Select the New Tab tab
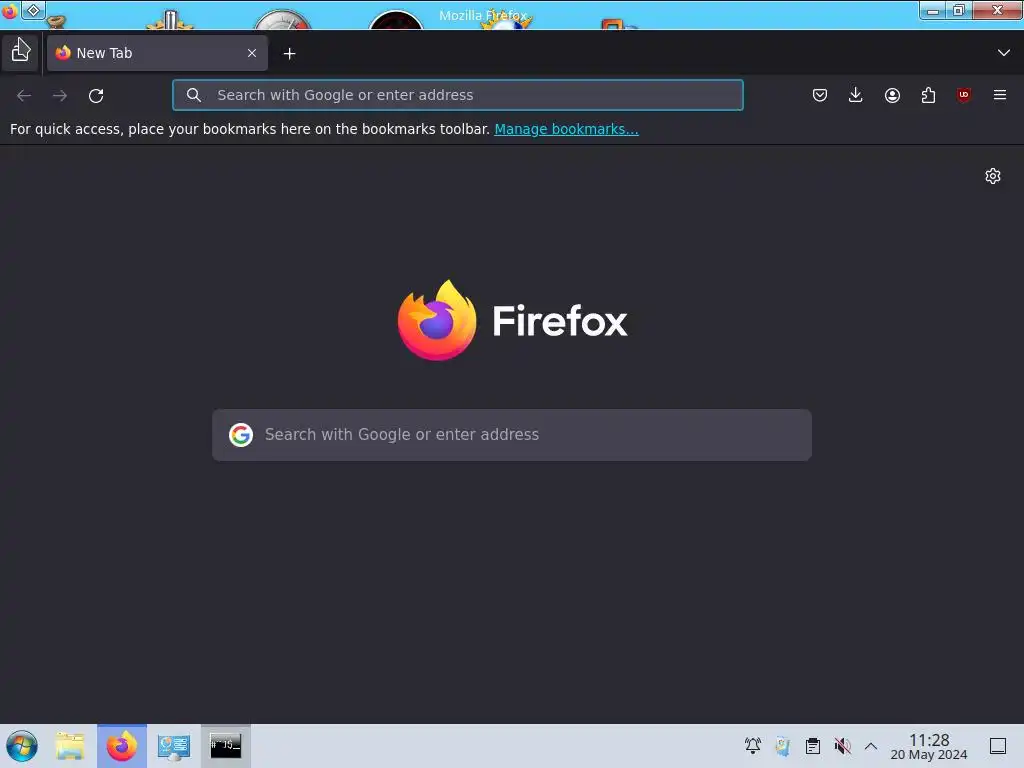 click(157, 53)
